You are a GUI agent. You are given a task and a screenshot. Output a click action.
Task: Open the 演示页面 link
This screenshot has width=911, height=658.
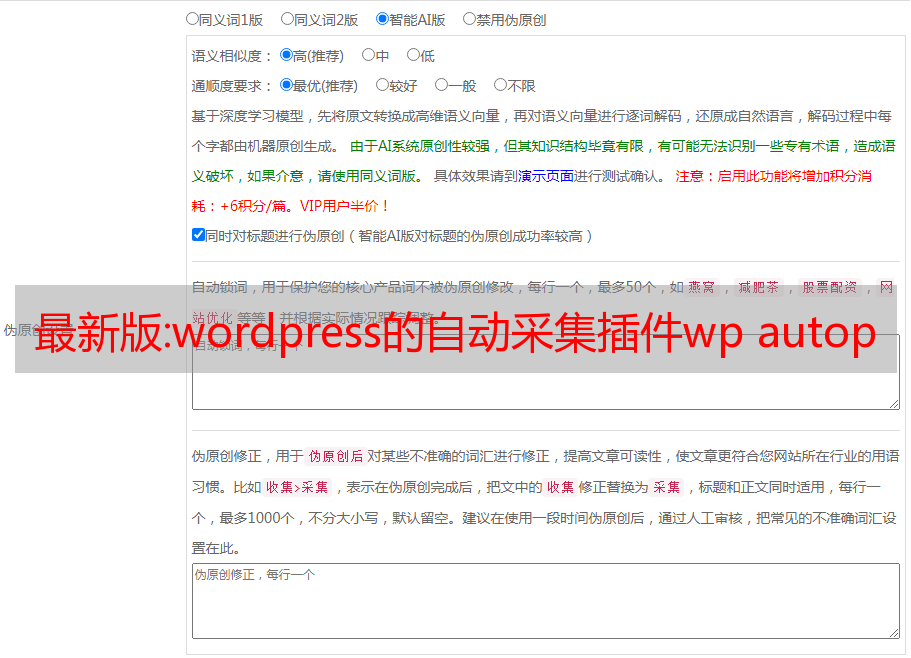[546, 176]
